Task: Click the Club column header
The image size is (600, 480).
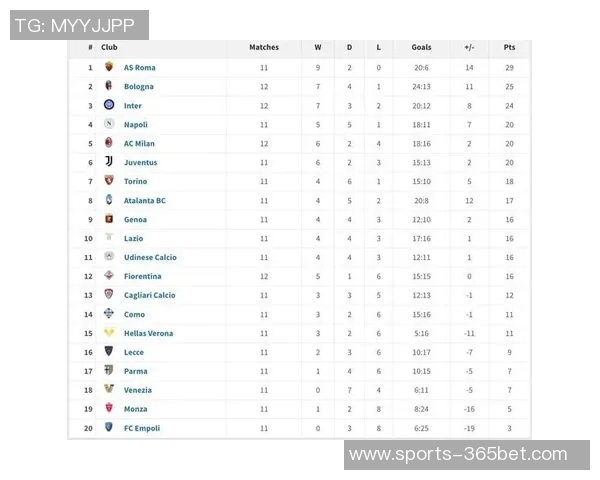Action: 109,47
